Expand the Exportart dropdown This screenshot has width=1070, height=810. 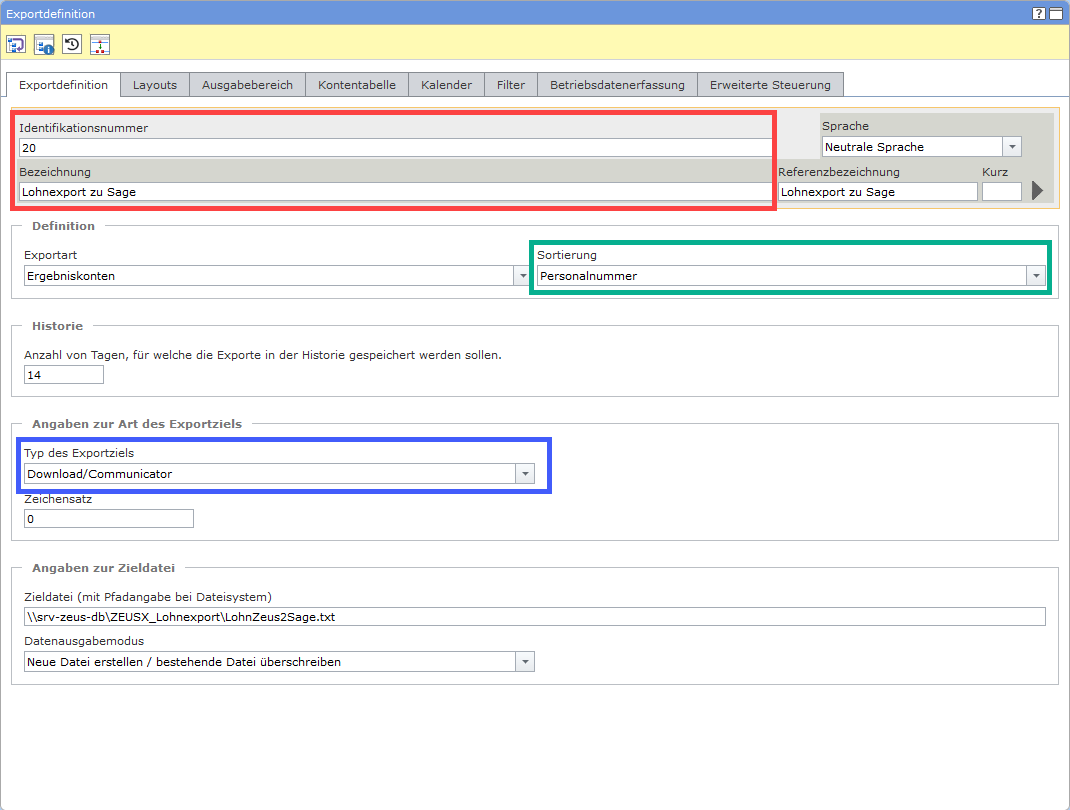pyautogui.click(x=521, y=276)
